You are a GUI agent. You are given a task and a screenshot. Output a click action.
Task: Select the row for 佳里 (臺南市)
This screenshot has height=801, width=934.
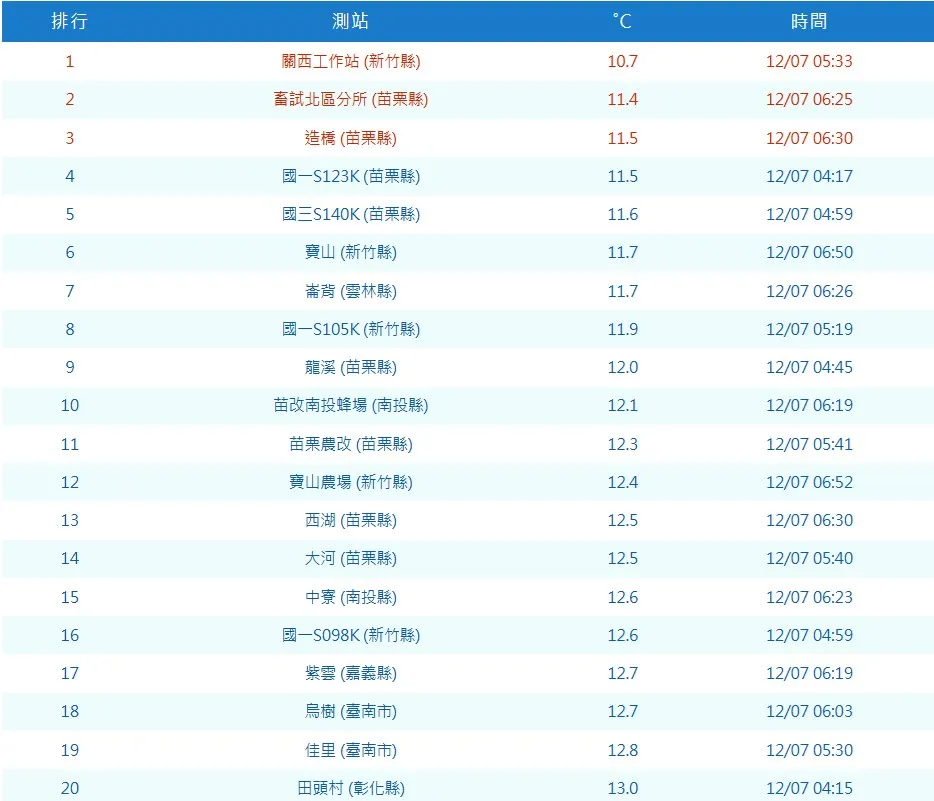(x=349, y=750)
